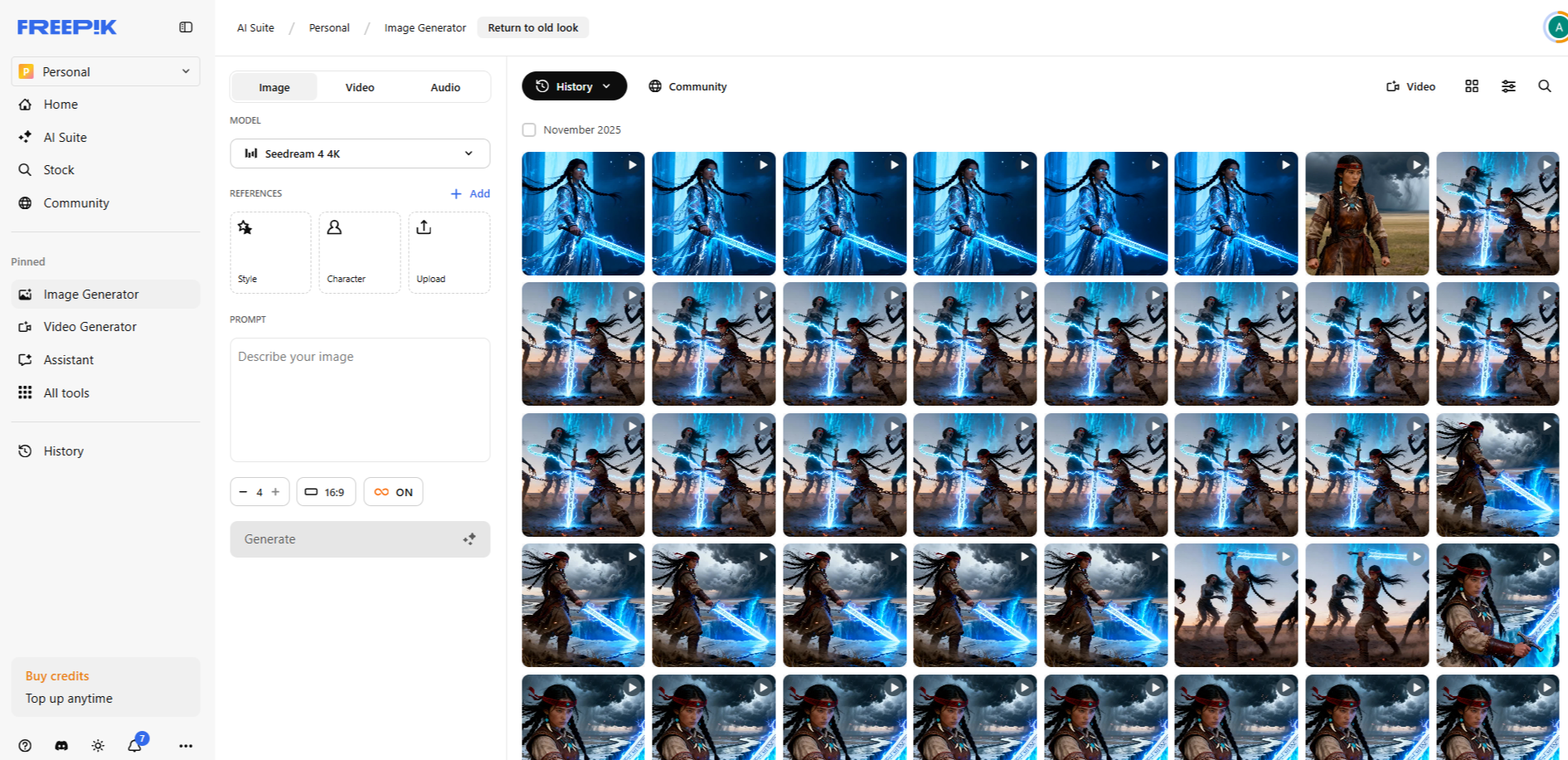Viewport: 1568px width, 760px height.
Task: Open History in the left sidebar
Action: click(x=106, y=451)
